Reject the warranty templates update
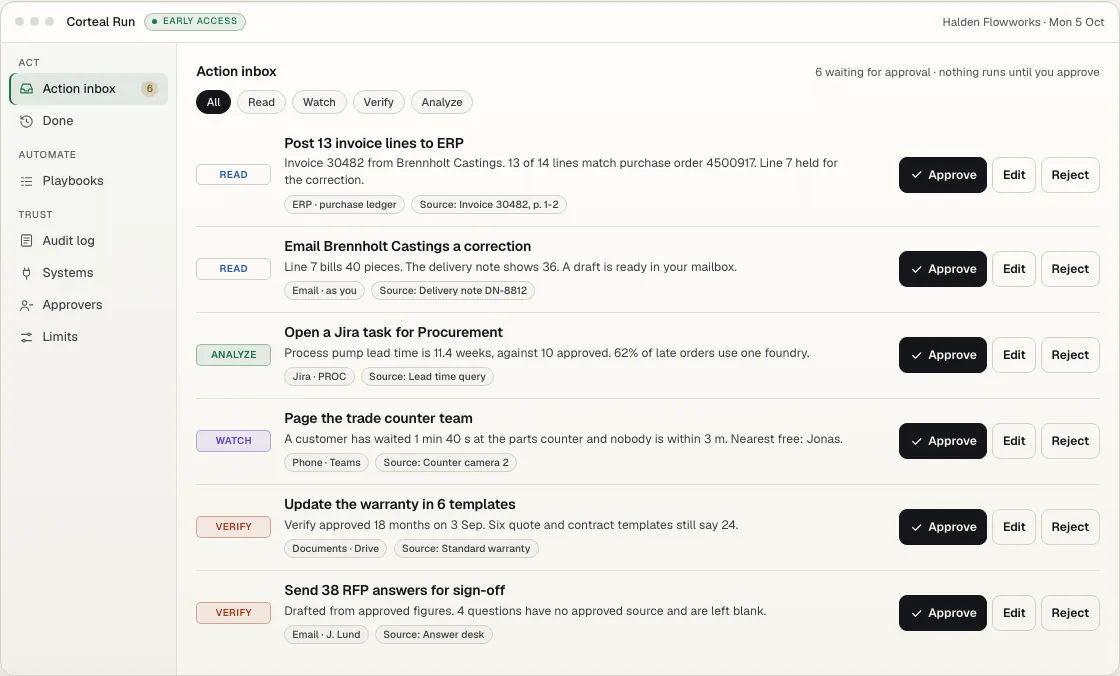Viewport: 1120px width, 676px height. coord(1070,527)
